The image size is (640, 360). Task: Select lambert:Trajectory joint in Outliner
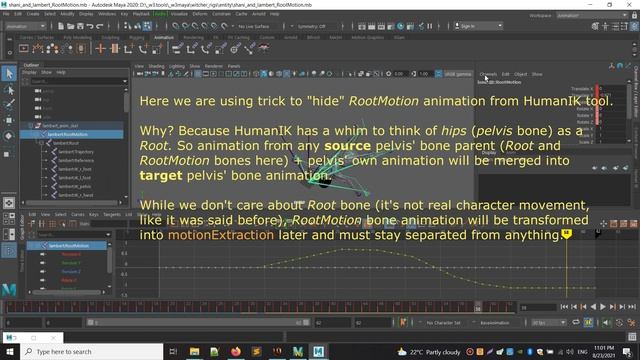tap(76, 152)
